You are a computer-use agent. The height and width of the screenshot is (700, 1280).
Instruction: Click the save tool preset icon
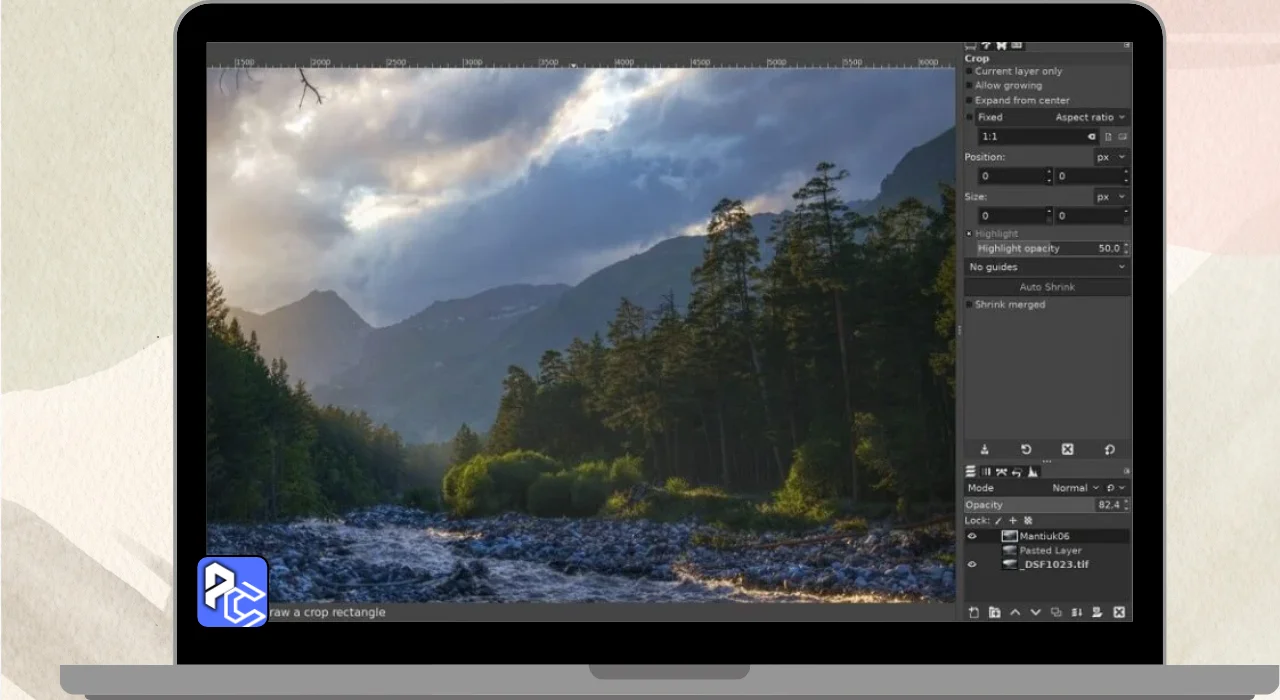point(984,450)
